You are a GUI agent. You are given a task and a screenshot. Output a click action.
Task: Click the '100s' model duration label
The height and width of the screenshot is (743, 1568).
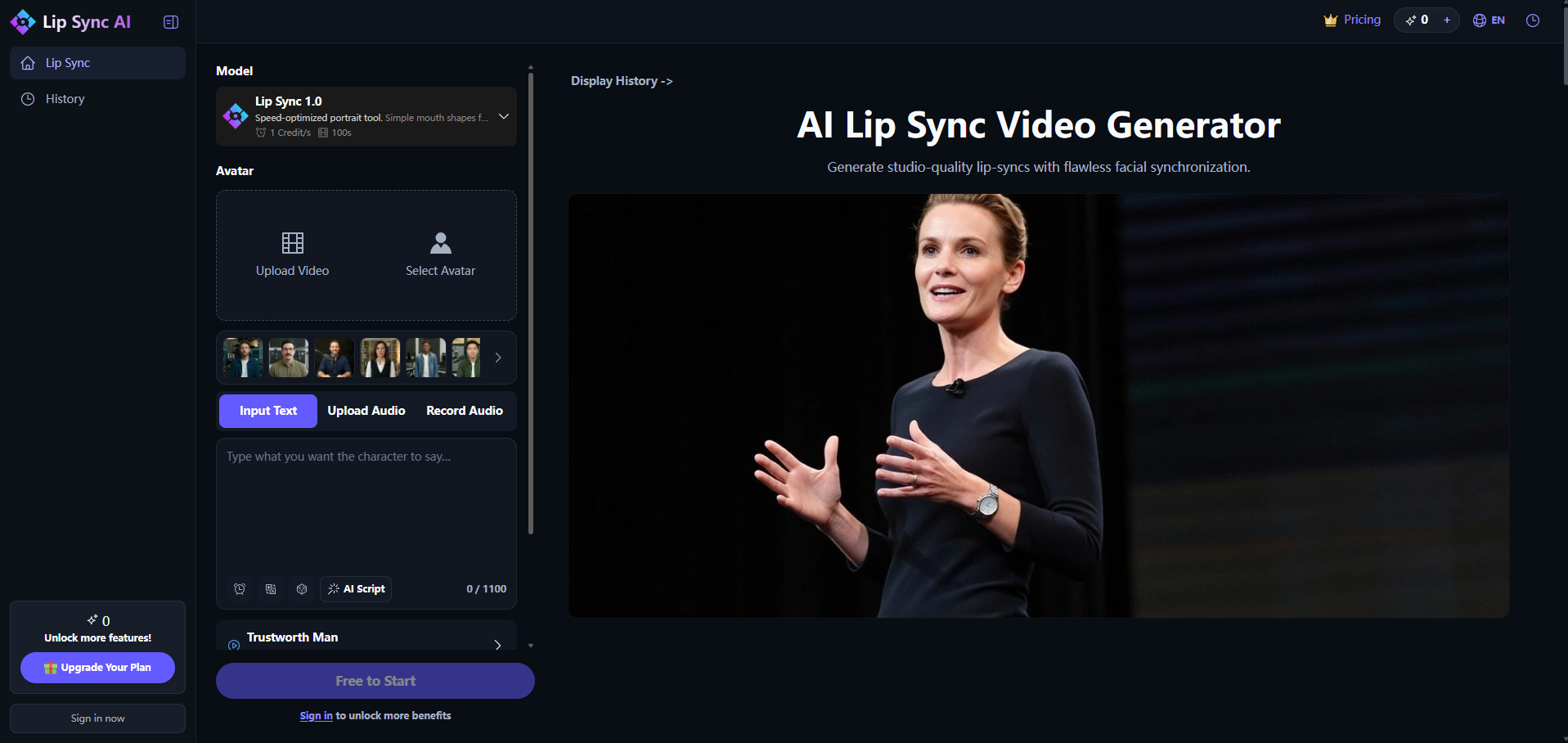coord(335,133)
